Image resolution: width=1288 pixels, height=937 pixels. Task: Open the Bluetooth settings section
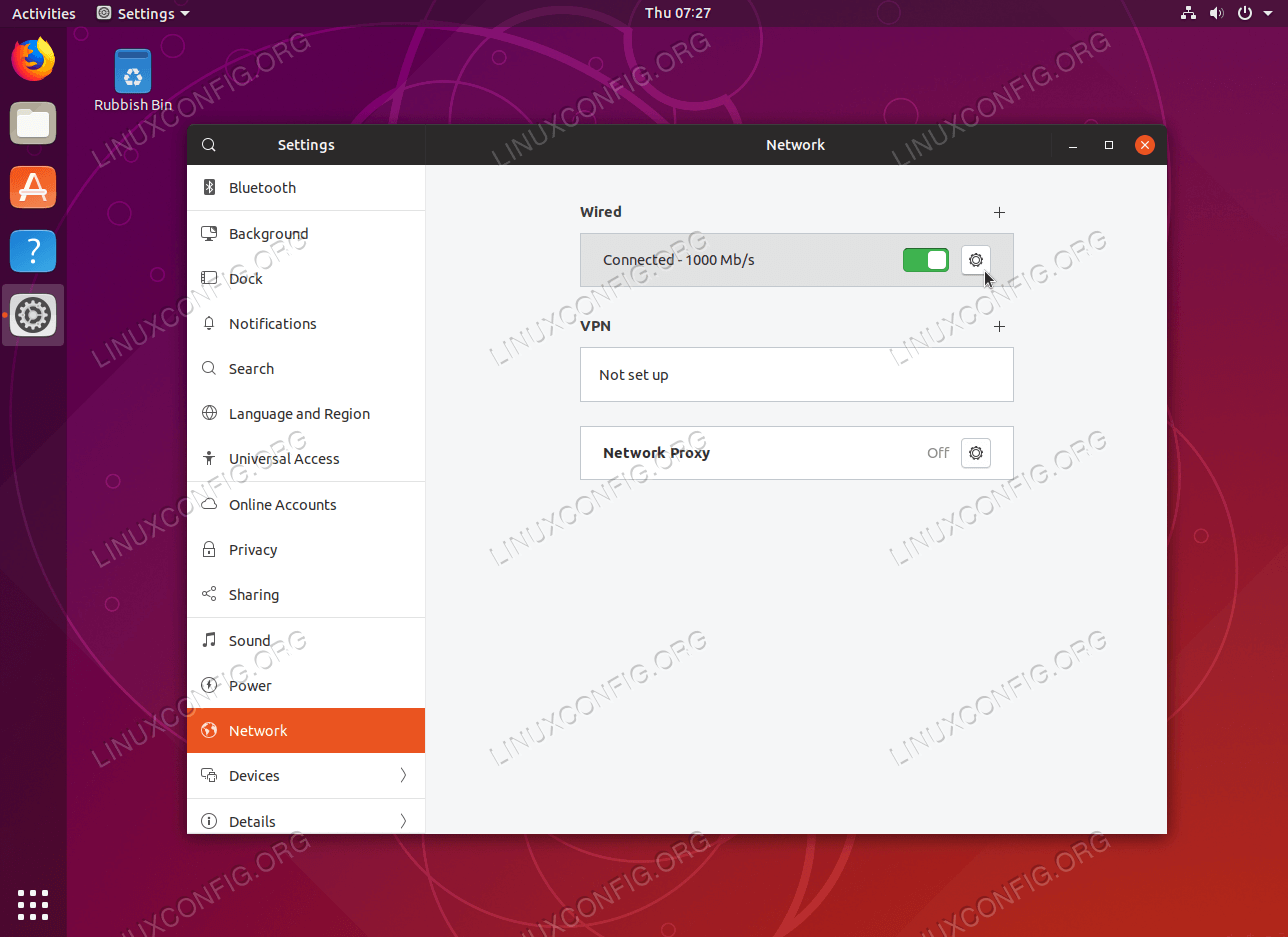[262, 188]
